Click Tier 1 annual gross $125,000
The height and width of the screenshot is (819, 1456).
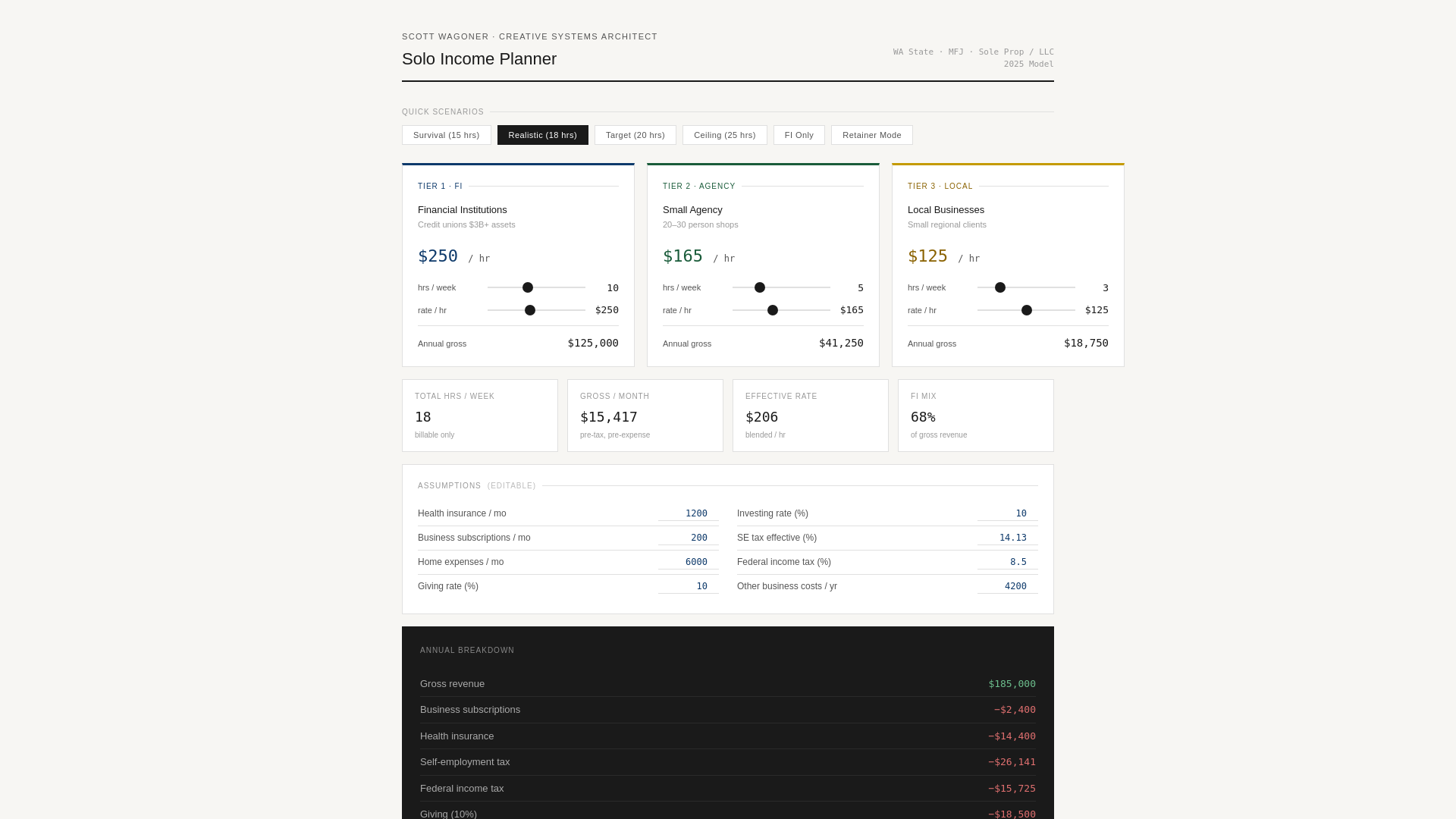593,344
